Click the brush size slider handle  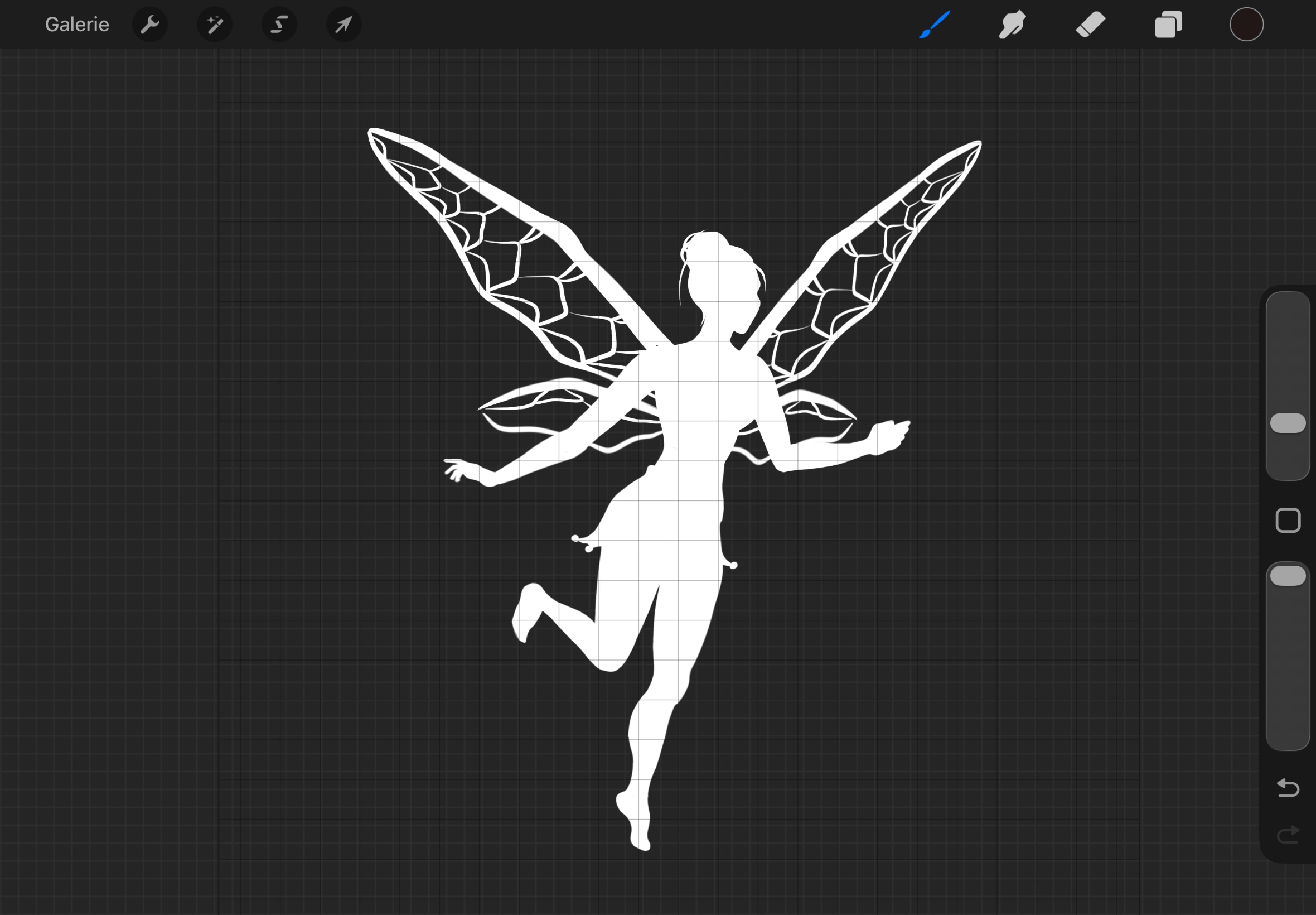click(1288, 423)
